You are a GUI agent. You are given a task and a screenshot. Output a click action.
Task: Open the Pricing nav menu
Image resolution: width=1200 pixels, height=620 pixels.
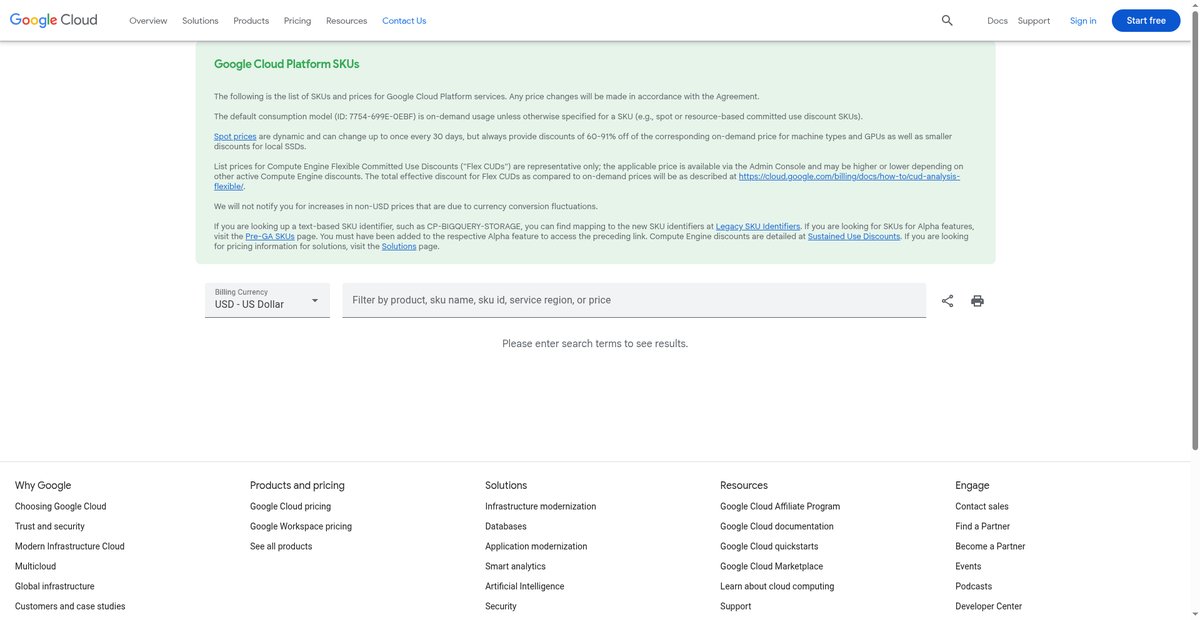pyautogui.click(x=297, y=21)
